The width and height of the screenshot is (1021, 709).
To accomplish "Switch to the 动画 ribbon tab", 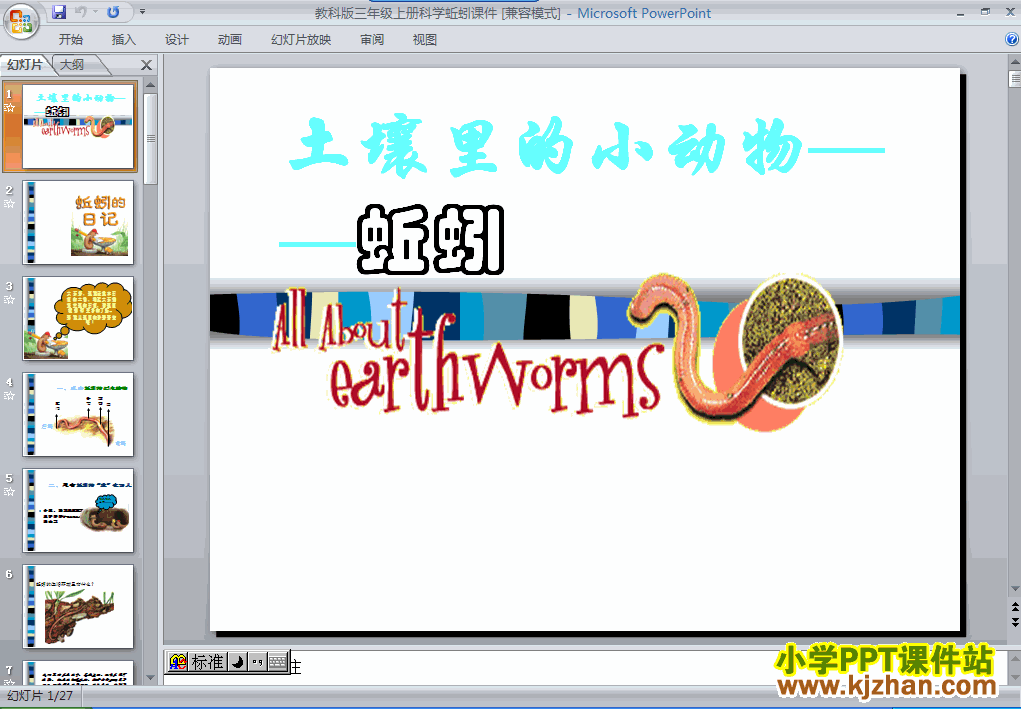I will (230, 40).
